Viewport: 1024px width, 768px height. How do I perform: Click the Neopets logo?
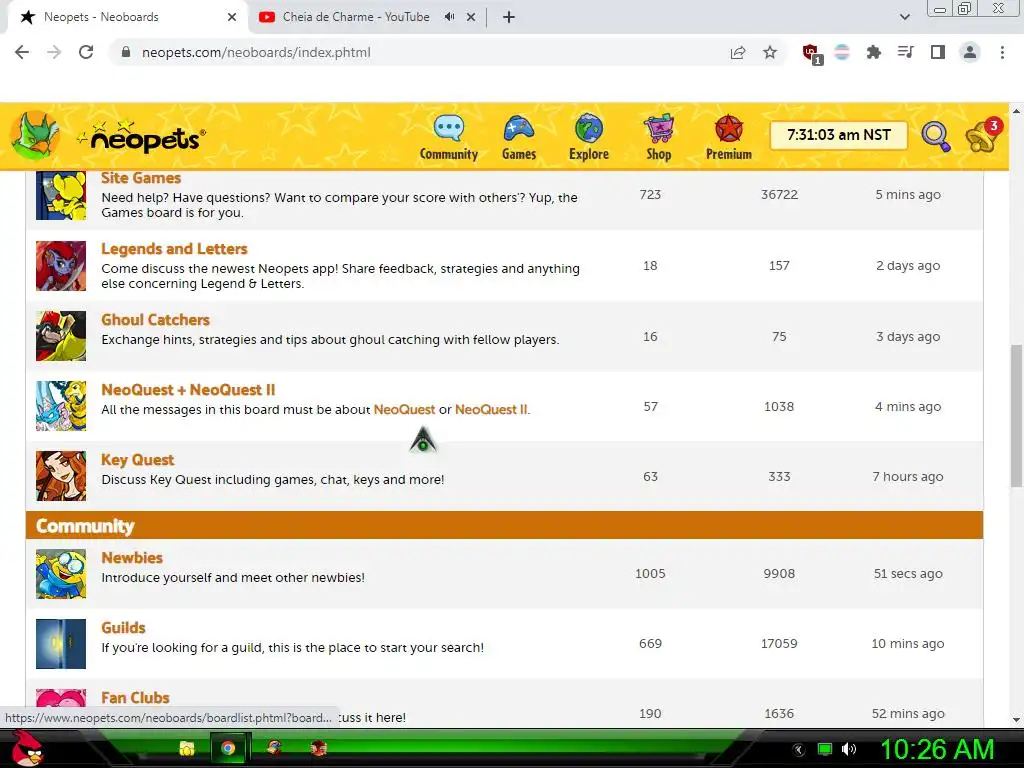[x=142, y=136]
